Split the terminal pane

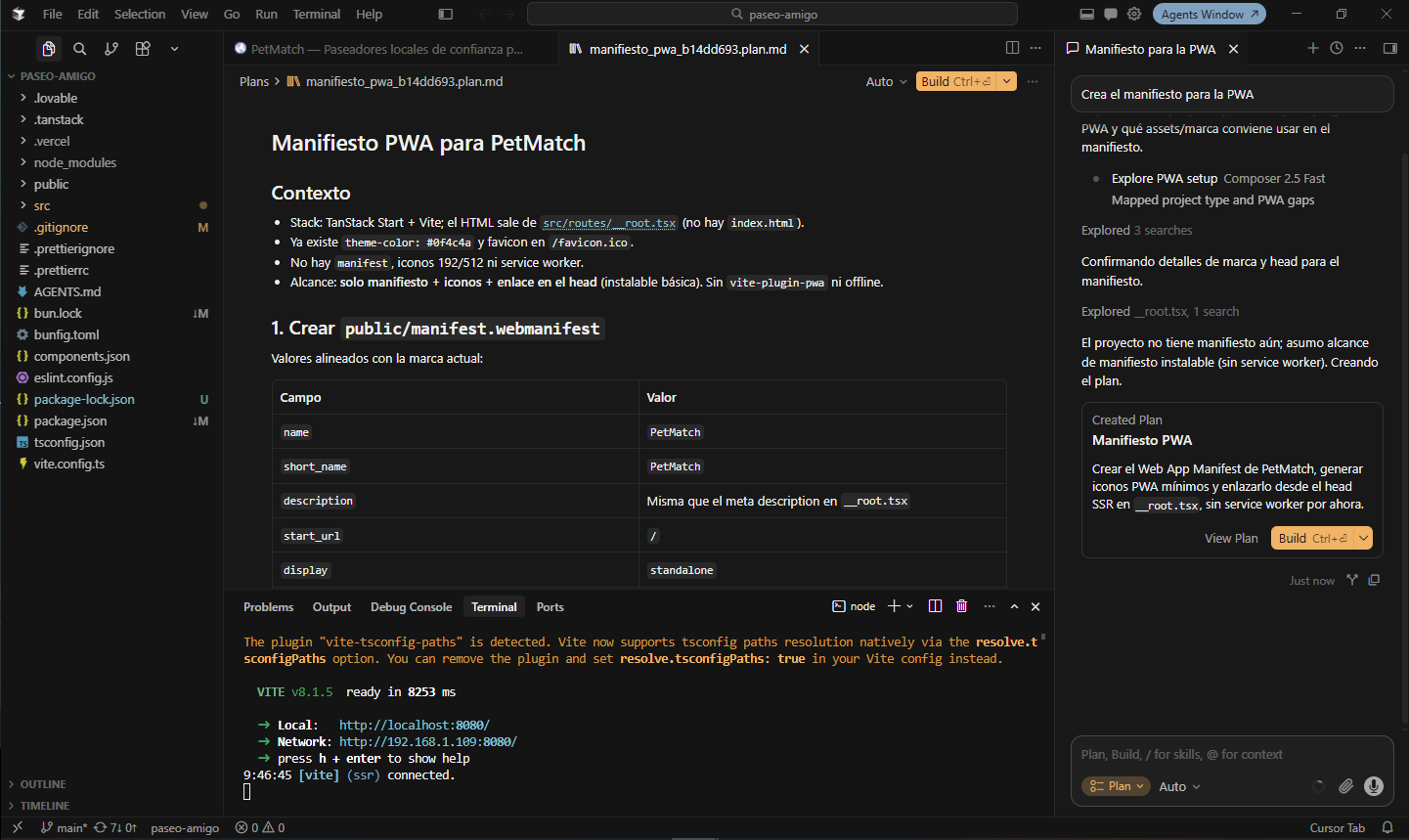tap(935, 606)
